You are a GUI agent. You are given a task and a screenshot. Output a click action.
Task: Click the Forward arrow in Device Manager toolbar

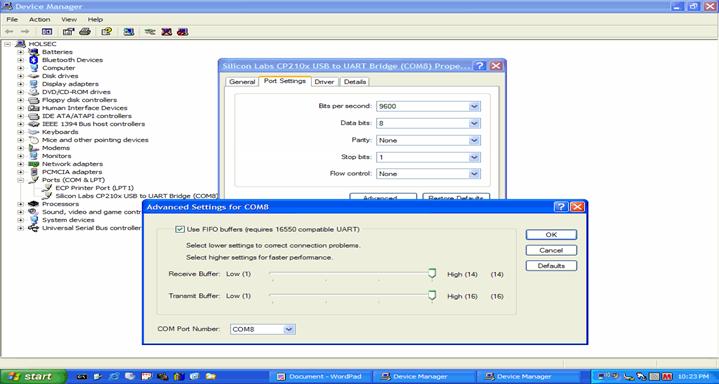coord(25,32)
